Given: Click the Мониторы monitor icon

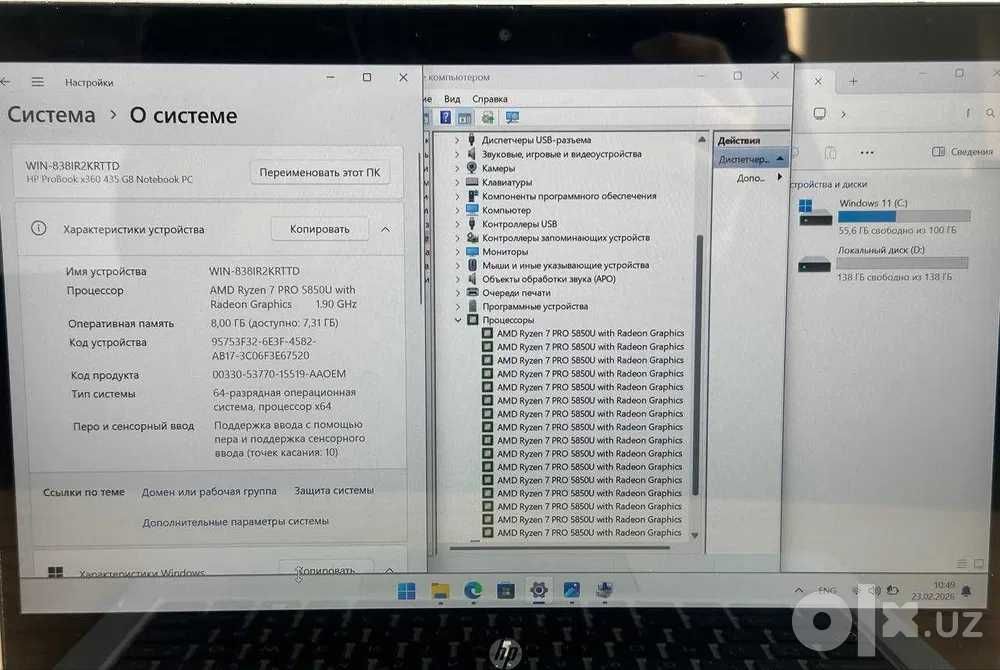Looking at the screenshot, I should point(473,251).
